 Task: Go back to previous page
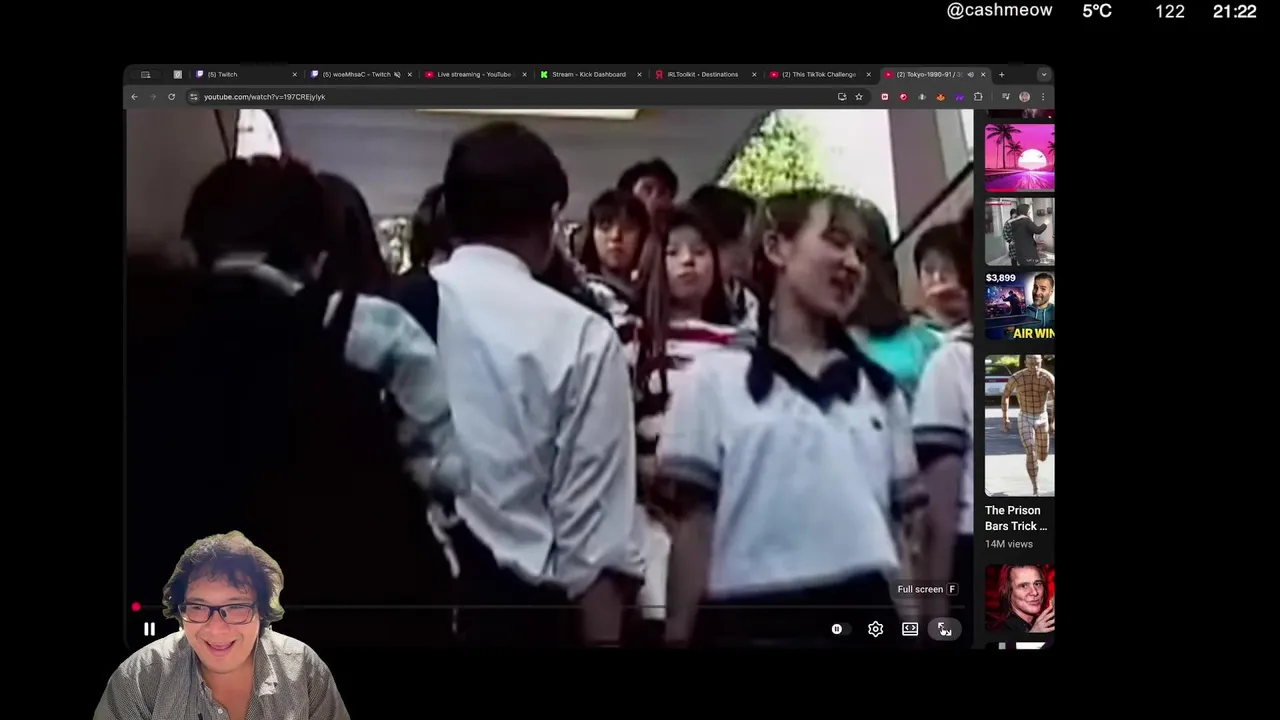click(x=134, y=97)
